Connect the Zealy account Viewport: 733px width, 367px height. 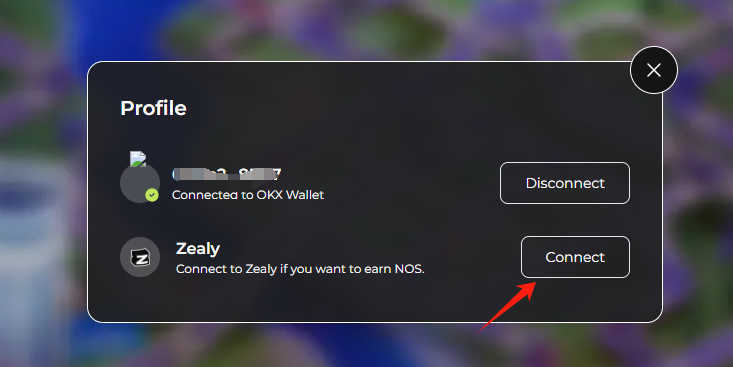click(575, 257)
